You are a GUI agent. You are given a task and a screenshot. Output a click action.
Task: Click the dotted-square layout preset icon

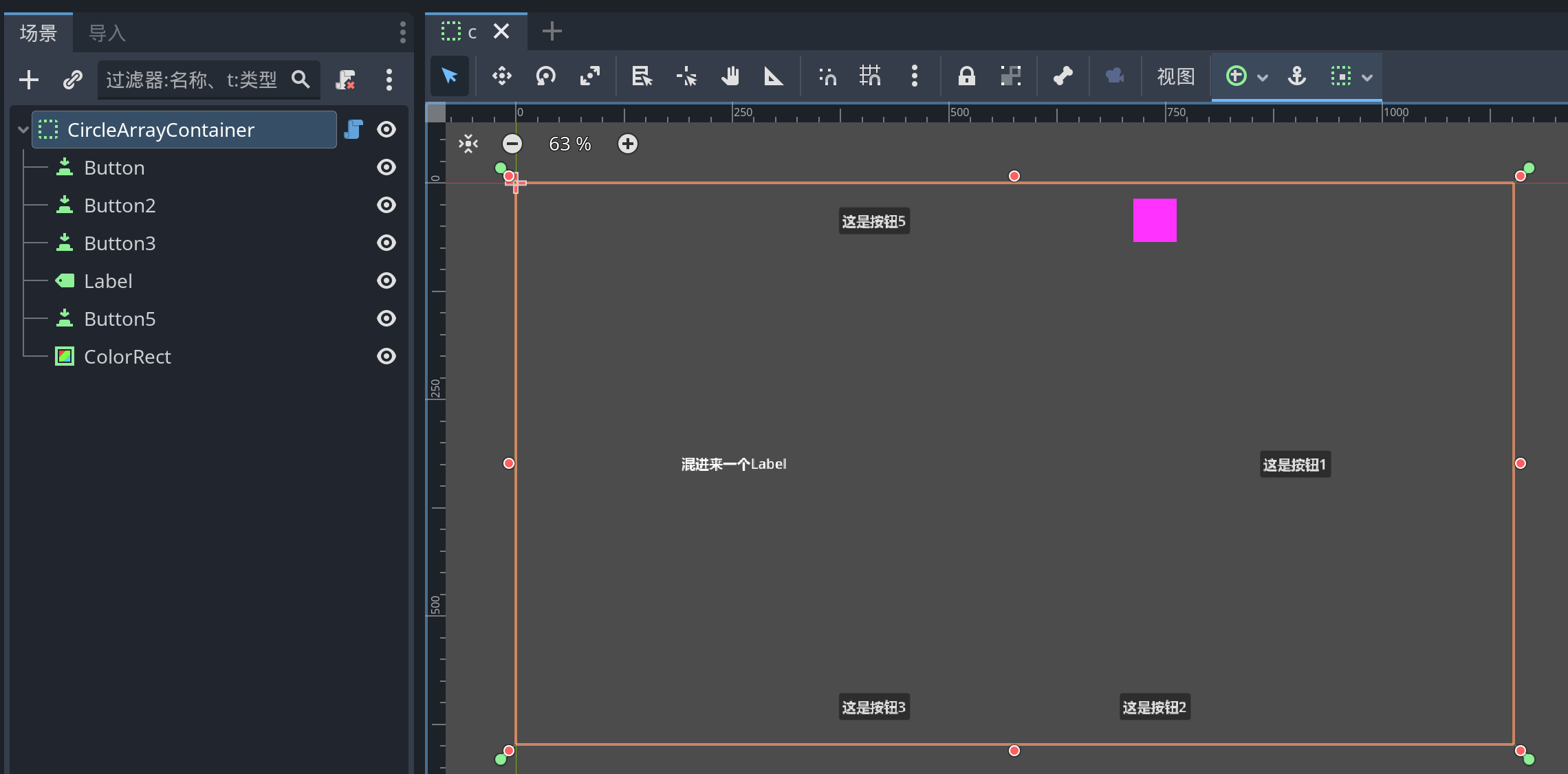[x=1341, y=76]
